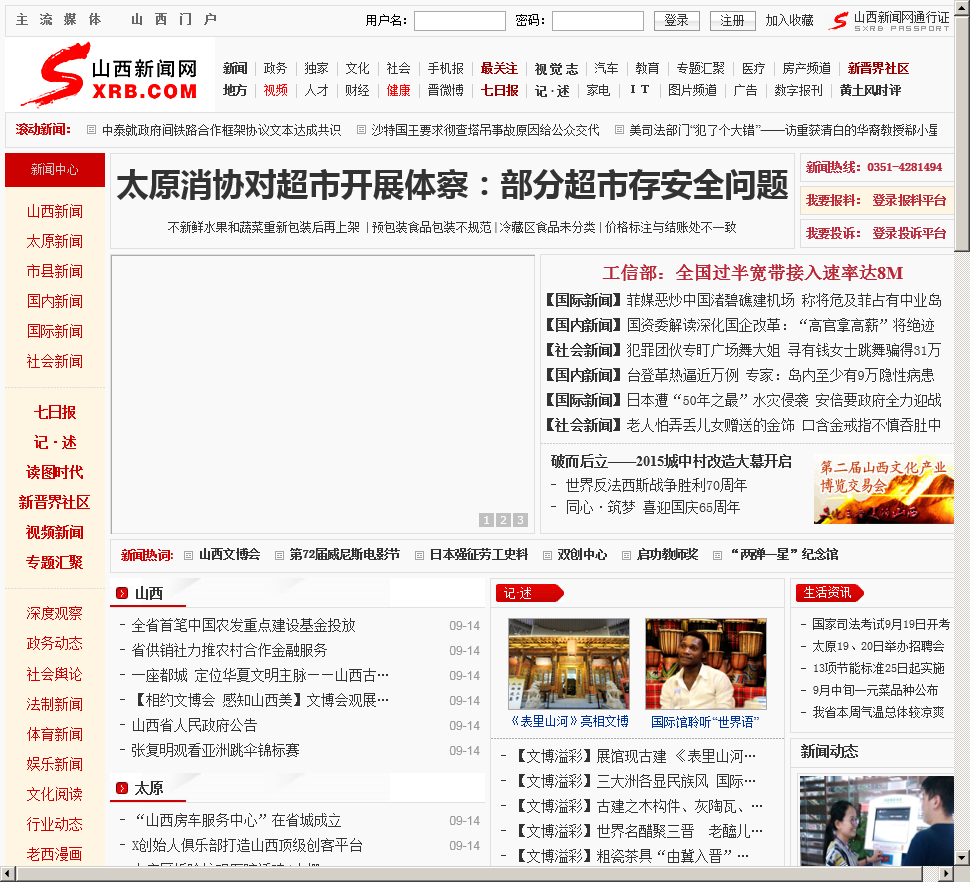Click the bullet icon before 山西文博会
Image resolution: width=970 pixels, height=882 pixels.
point(189,555)
